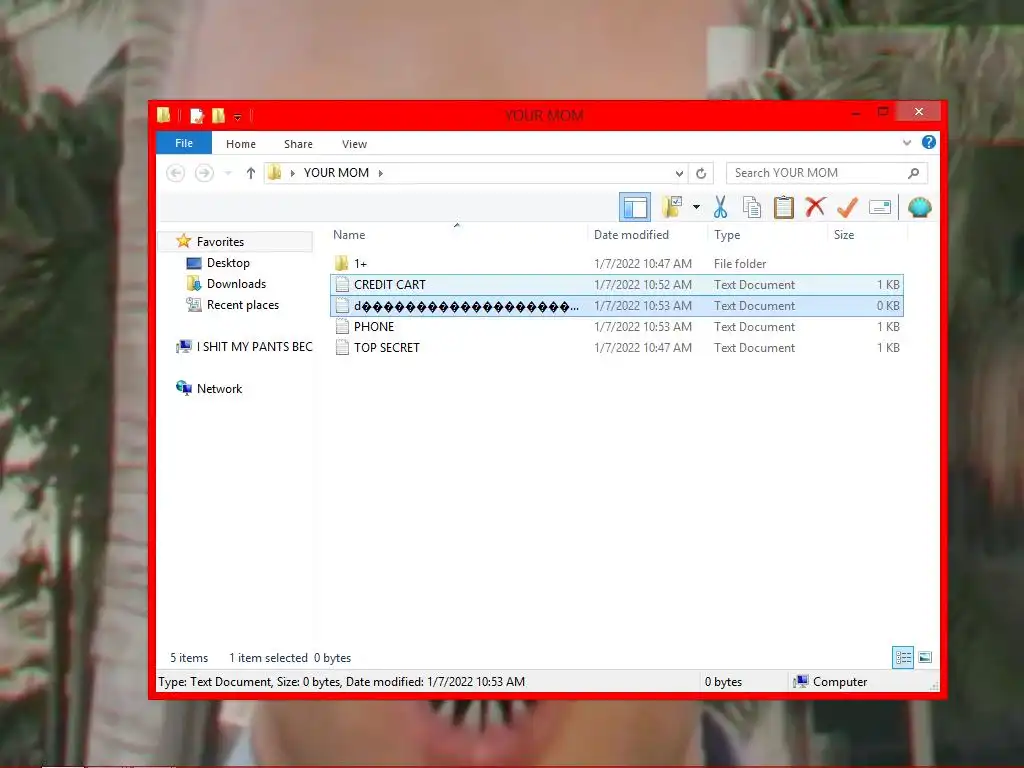Click the Cut scissors icon
The width and height of the screenshot is (1024, 768).
pyautogui.click(x=720, y=208)
